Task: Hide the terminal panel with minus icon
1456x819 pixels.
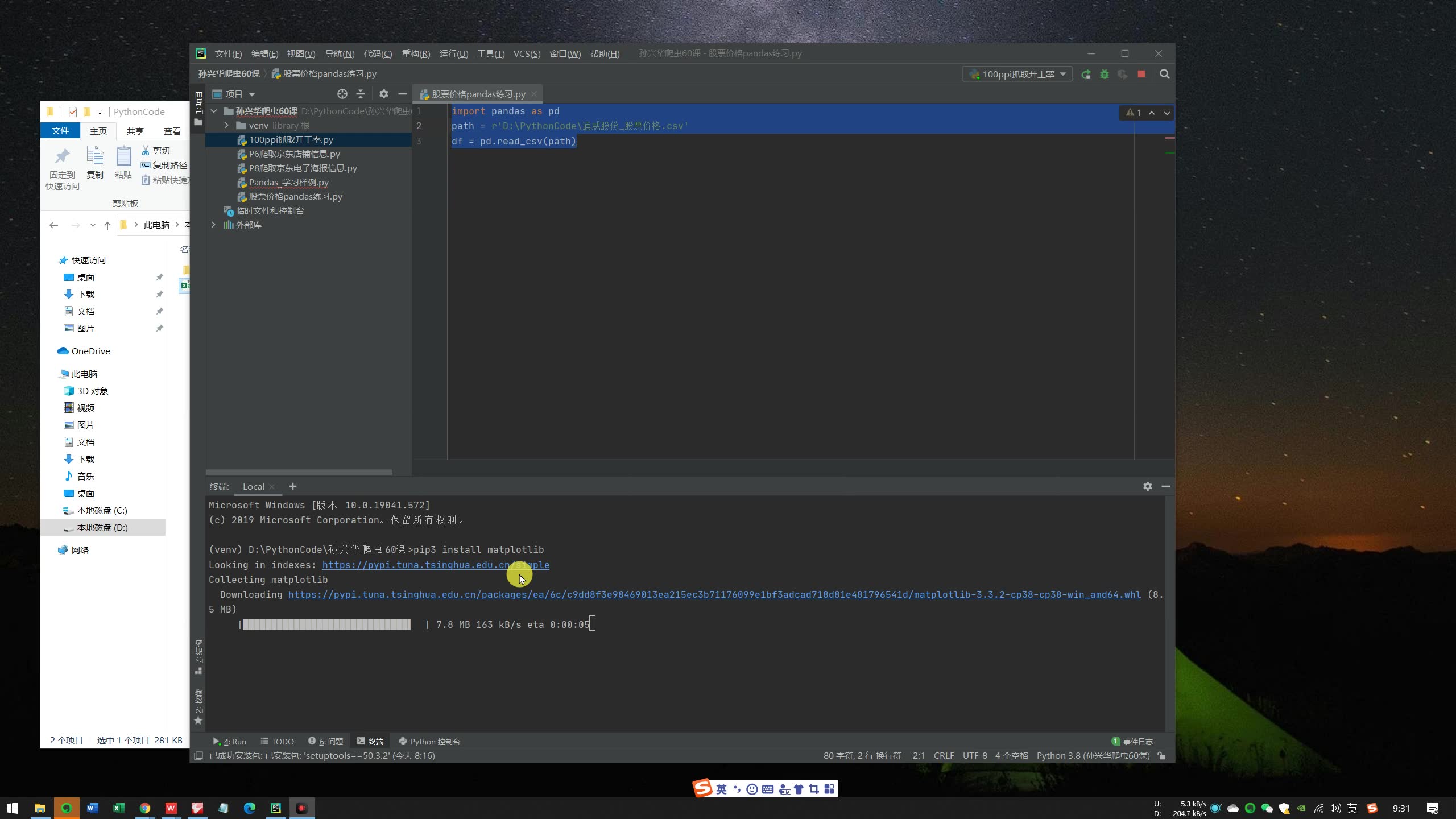Action: (1165, 486)
